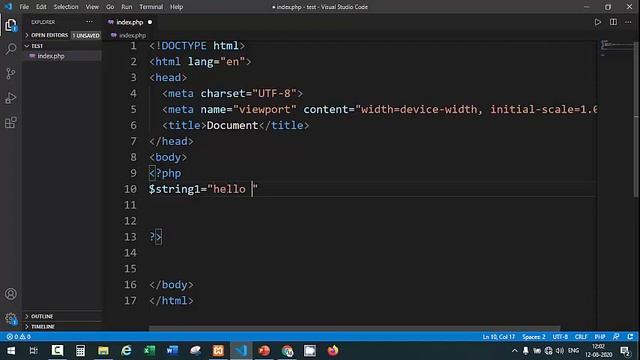The image size is (640, 360).
Task: Open the File menu
Action: point(24,7)
